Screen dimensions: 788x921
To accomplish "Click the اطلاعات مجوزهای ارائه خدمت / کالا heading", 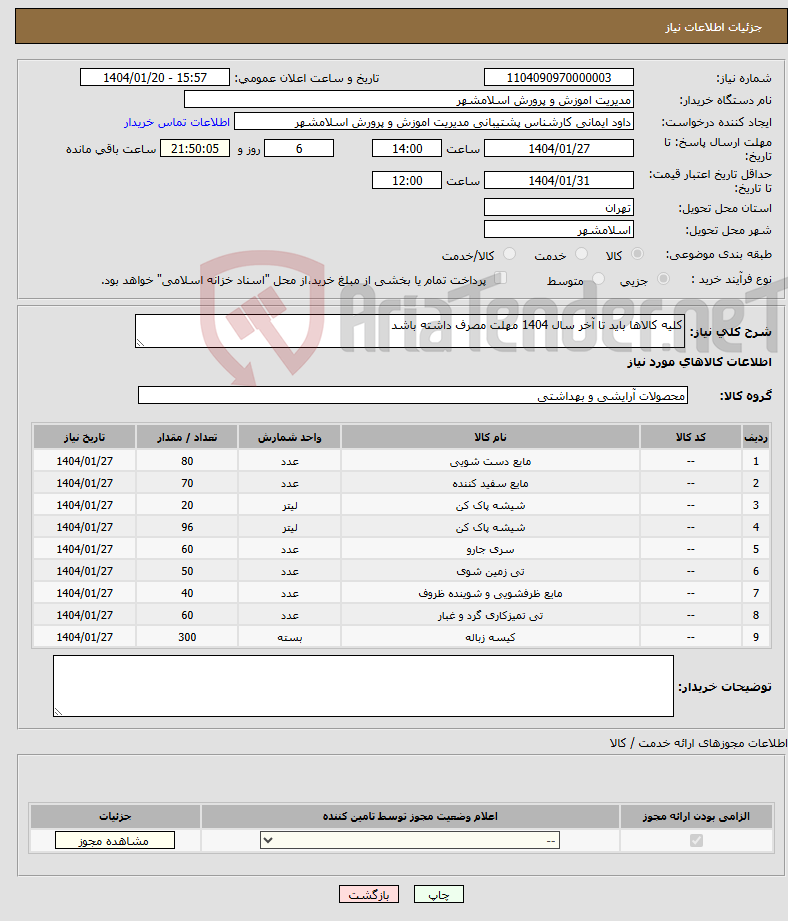I will (698, 743).
